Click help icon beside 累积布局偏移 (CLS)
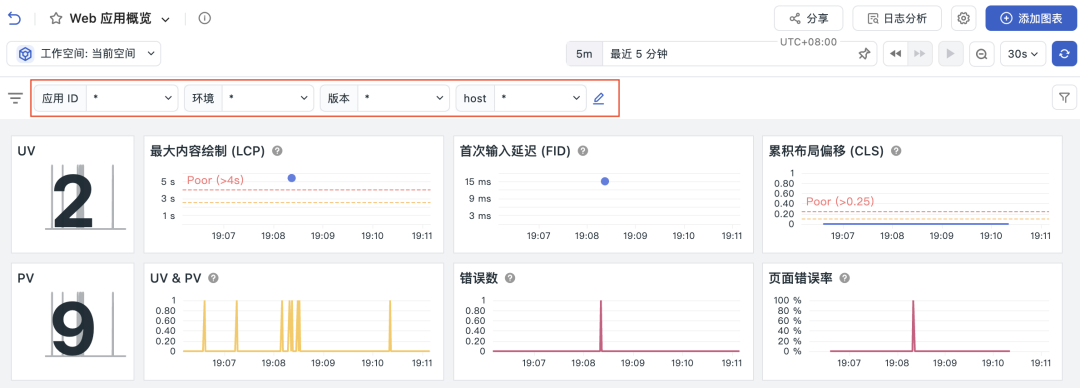Image resolution: width=1080 pixels, height=388 pixels. pos(896,151)
